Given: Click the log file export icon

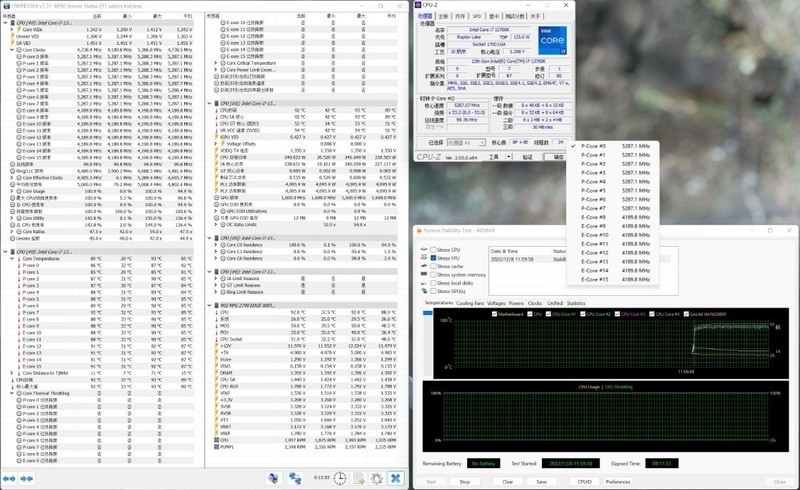Looking at the screenshot, I should coord(358,479).
